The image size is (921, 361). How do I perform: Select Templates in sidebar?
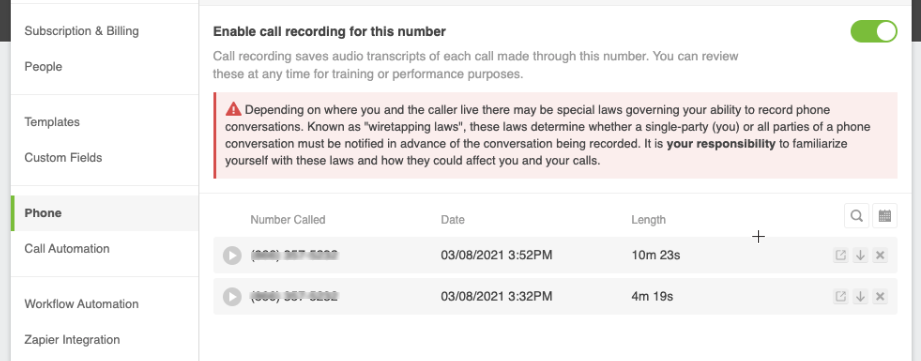coord(52,122)
